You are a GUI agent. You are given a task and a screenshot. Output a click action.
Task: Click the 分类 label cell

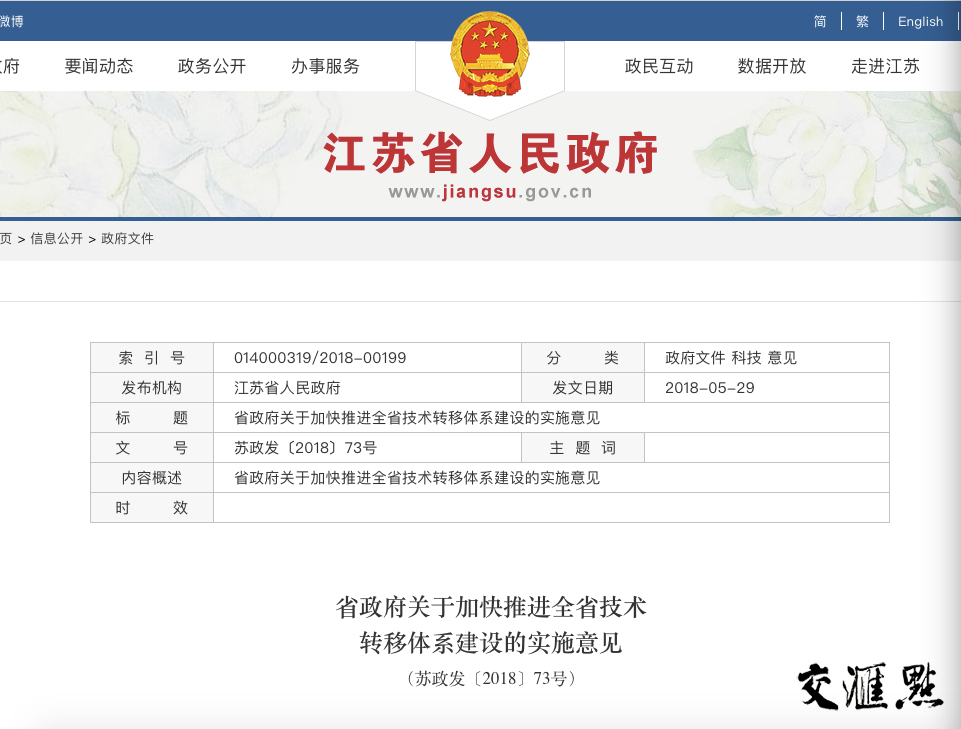(x=583, y=358)
